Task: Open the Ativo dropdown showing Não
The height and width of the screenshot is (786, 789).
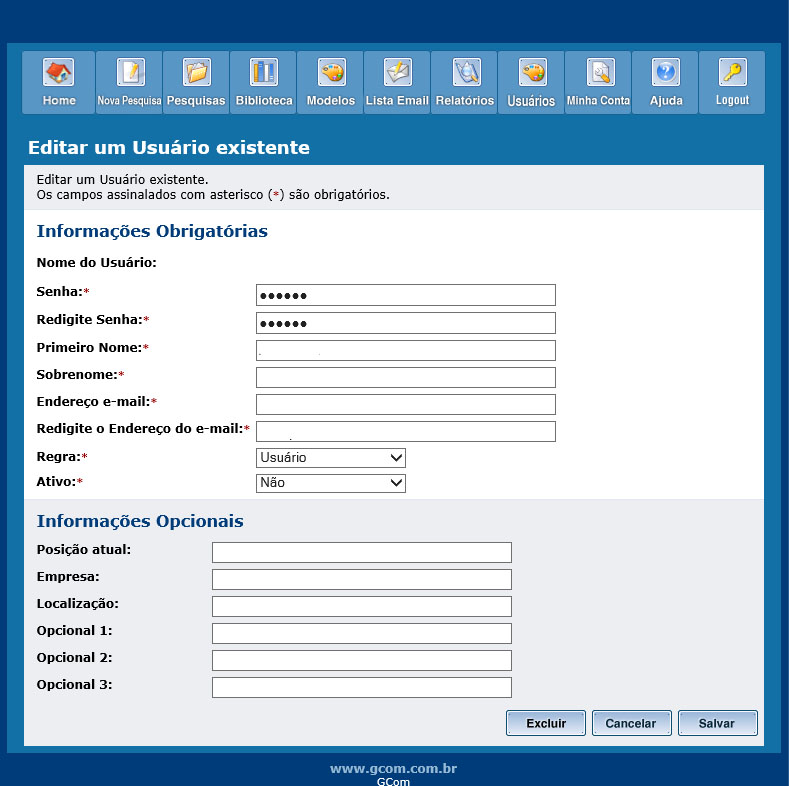Action: [331, 483]
